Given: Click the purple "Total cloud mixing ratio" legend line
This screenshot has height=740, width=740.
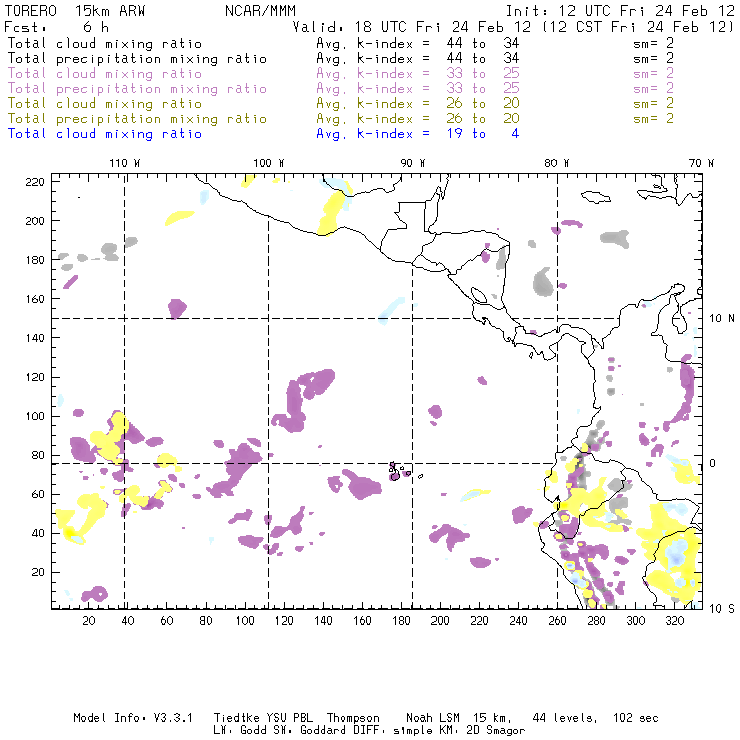Looking at the screenshot, I should click(105, 74).
